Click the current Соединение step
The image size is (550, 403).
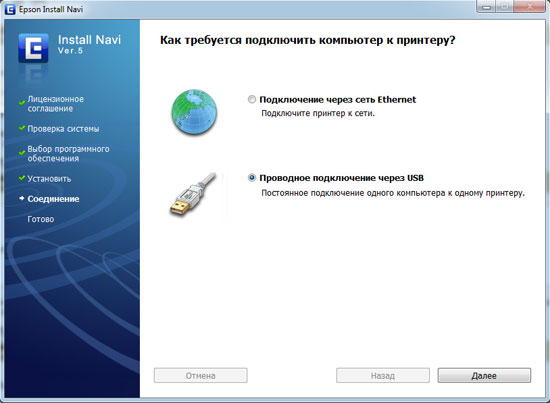point(53,199)
